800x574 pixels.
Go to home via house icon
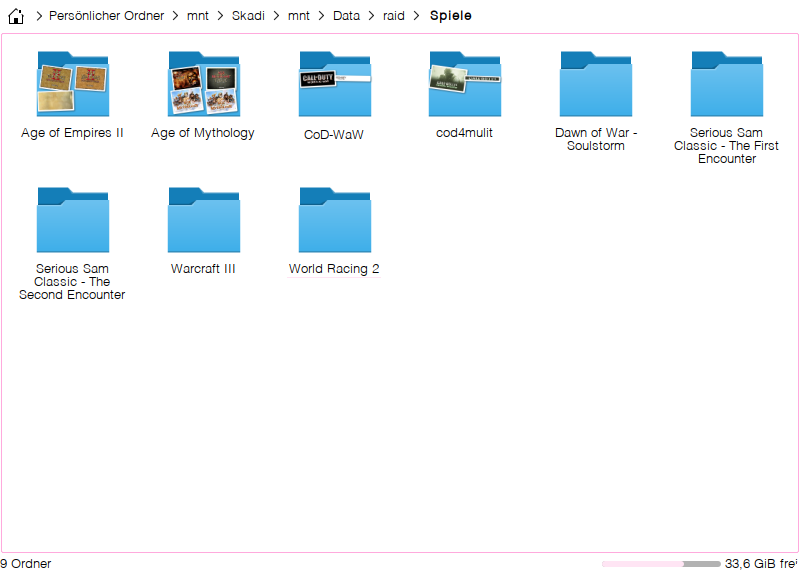tap(16, 16)
